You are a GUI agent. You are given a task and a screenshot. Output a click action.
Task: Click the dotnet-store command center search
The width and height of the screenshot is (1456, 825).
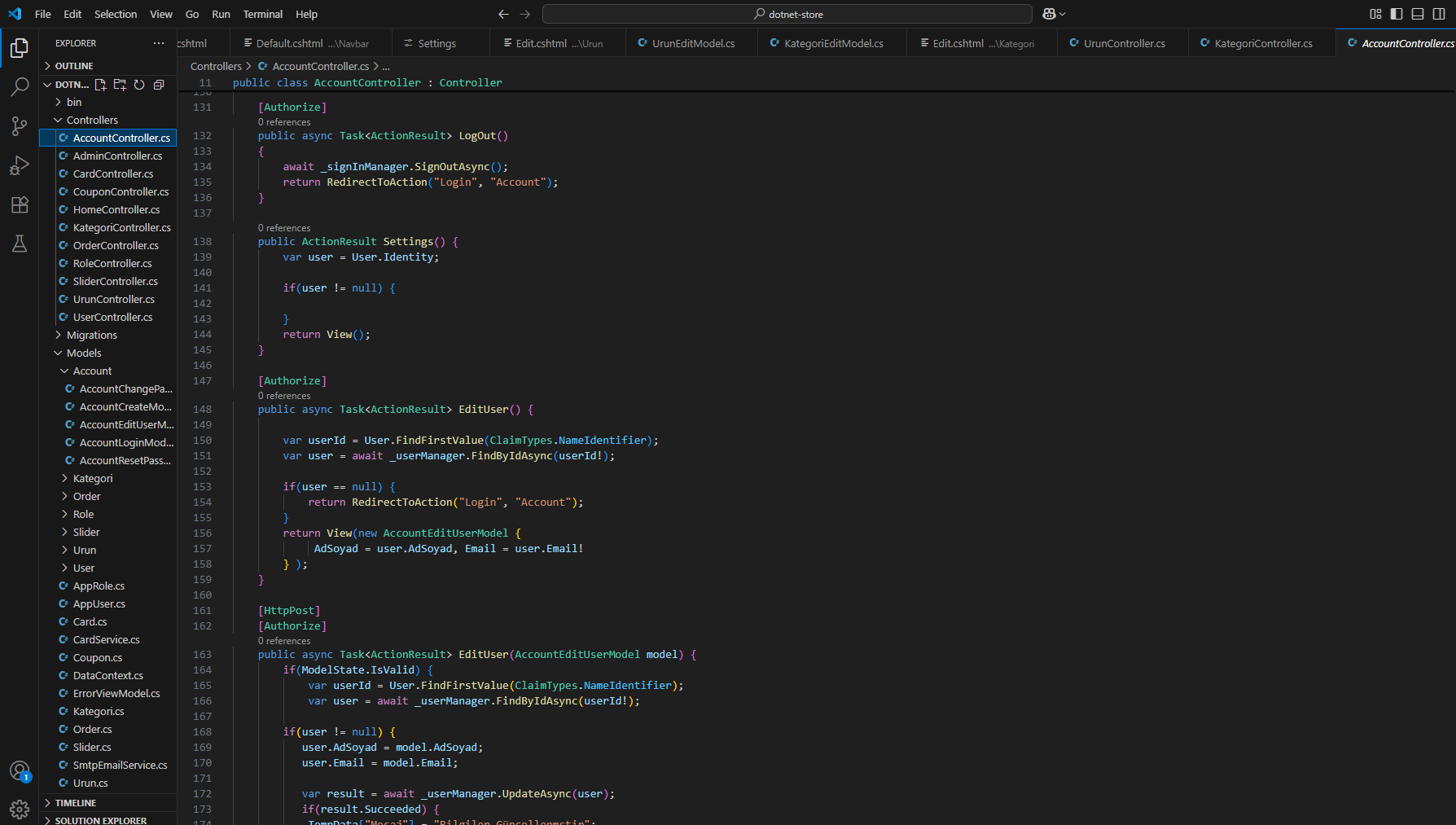click(787, 14)
